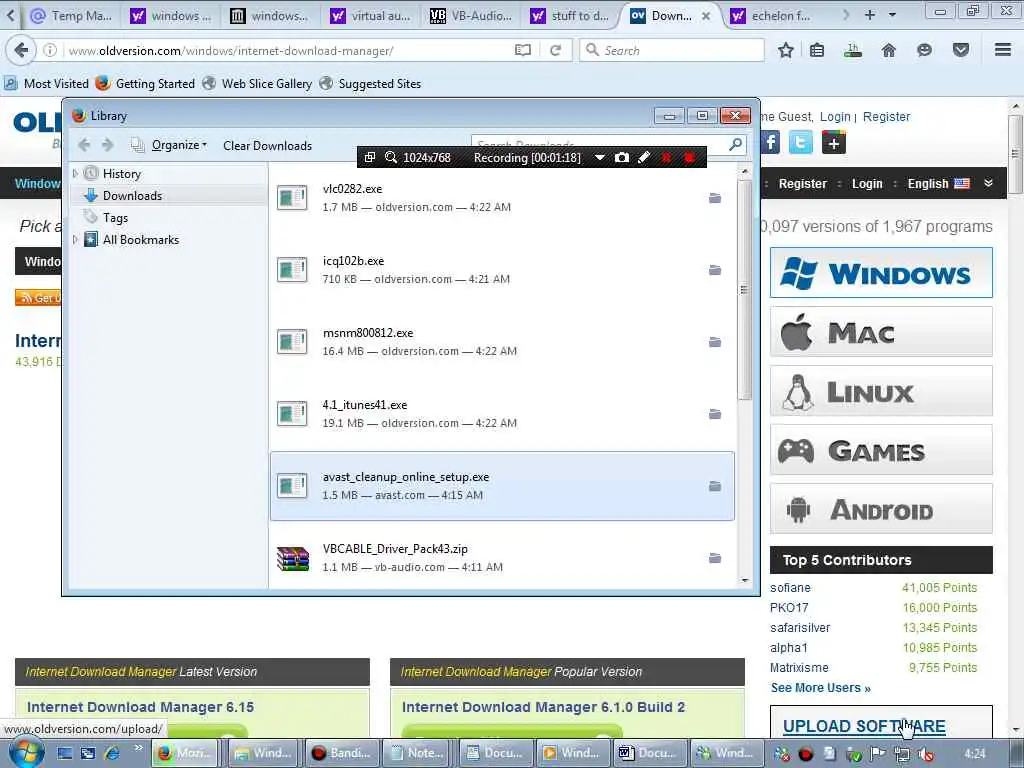Image resolution: width=1024 pixels, height=768 pixels.
Task: Open the See More Users link
Action: point(820,688)
